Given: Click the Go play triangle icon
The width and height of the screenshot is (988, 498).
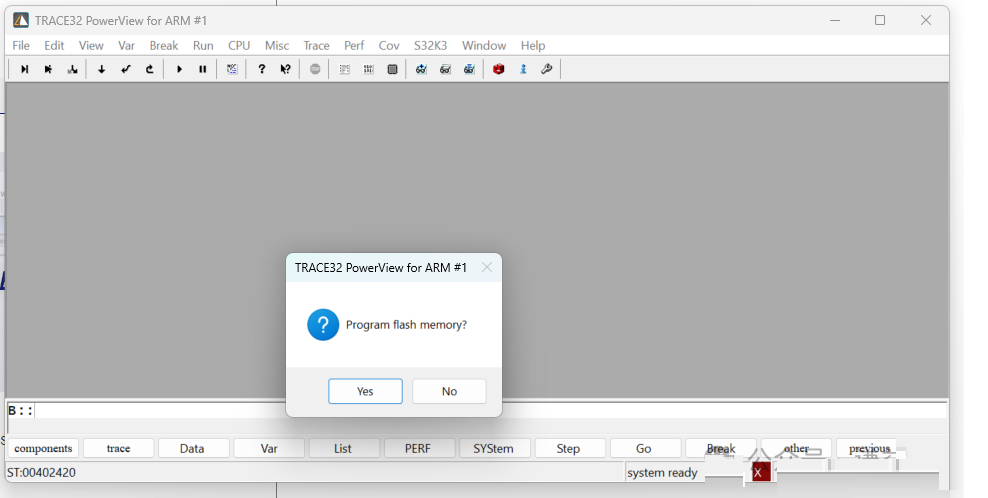Looking at the screenshot, I should [x=179, y=69].
